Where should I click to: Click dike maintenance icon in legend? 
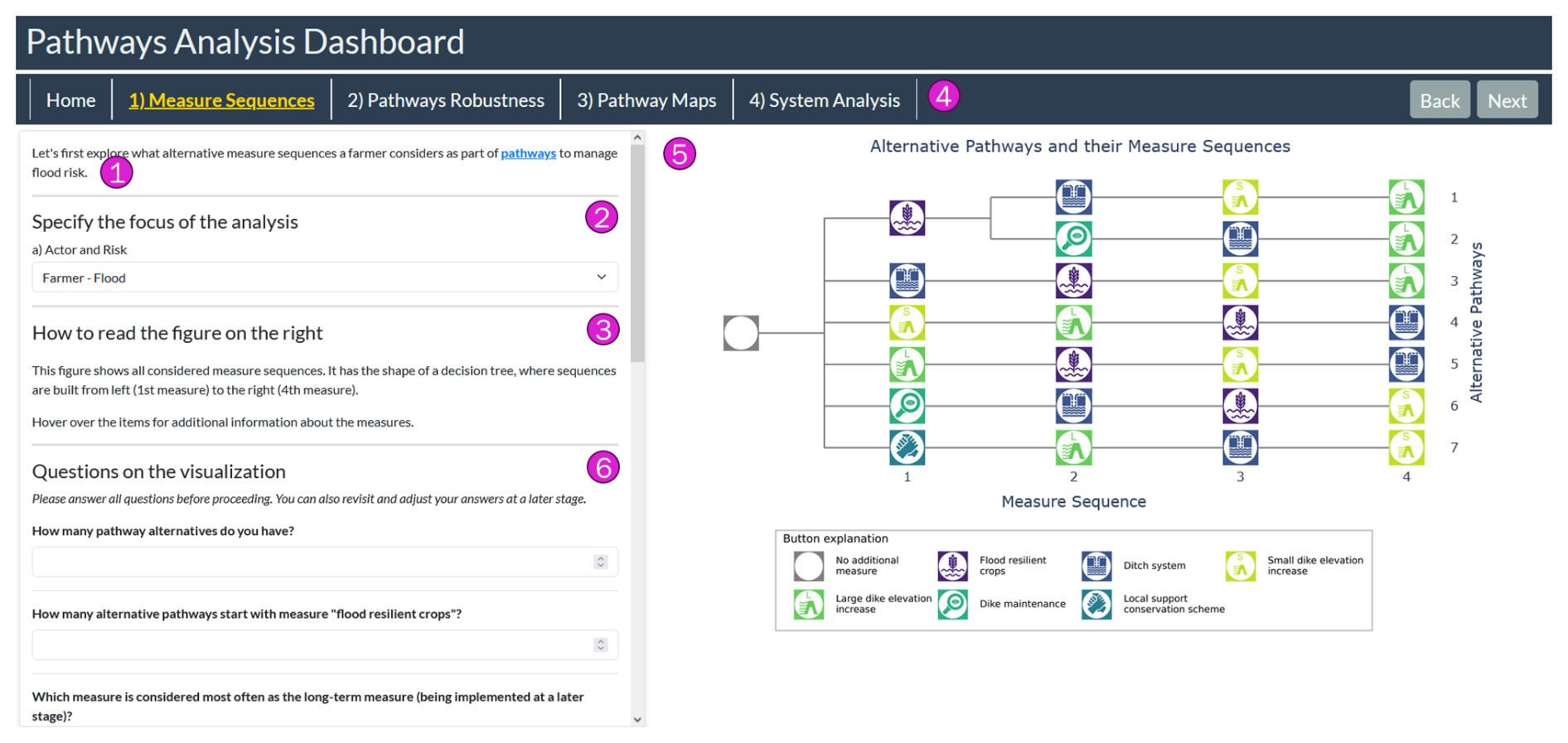[x=952, y=604]
